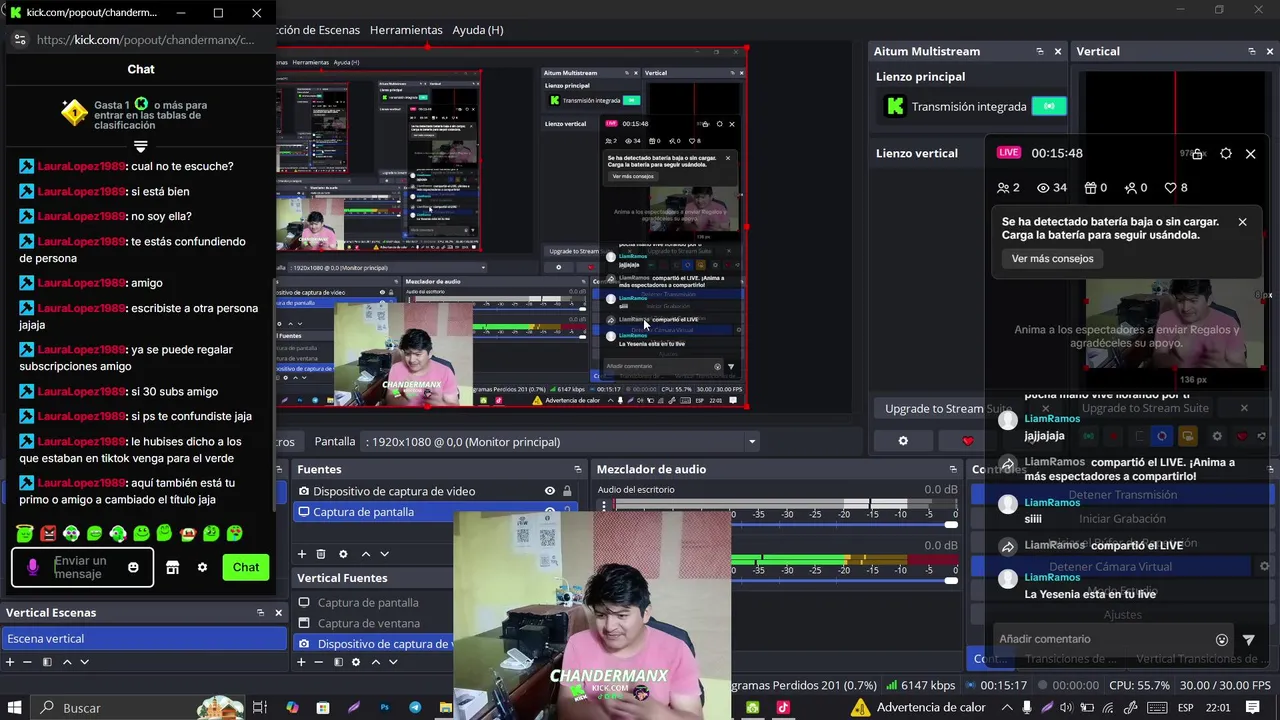Screen dimensions: 1280x720
Task: Delete selected source with trash icon in Fuentes
Action: coord(321,554)
